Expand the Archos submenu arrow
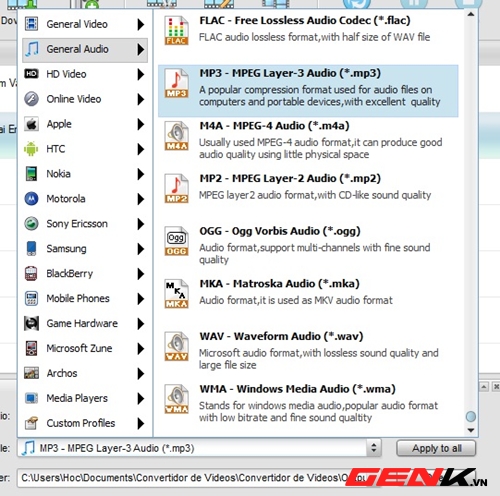This screenshot has width=500, height=496. 141,373
